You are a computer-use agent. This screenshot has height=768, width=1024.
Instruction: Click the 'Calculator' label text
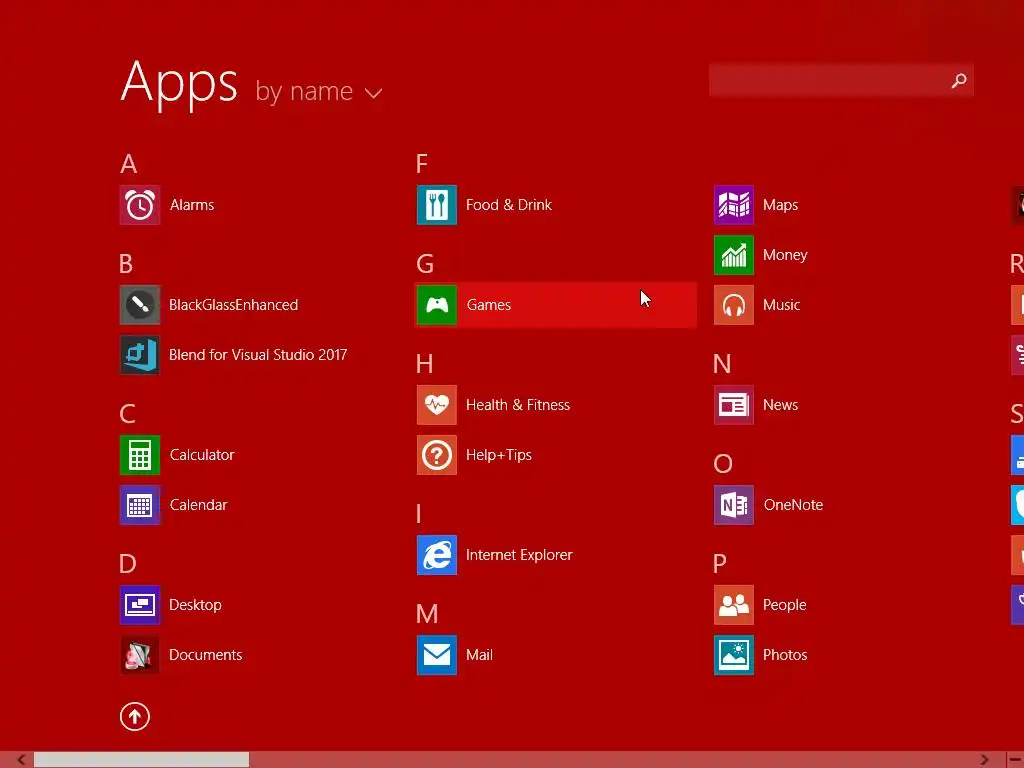click(202, 455)
